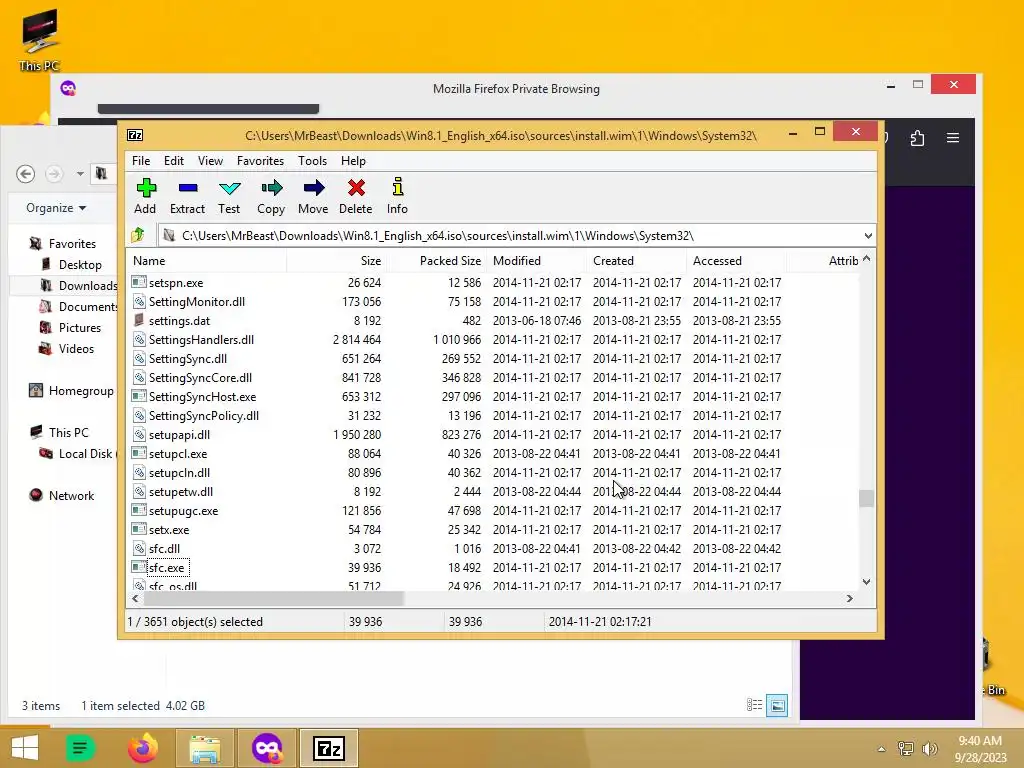Open the Favorites menu
The height and width of the screenshot is (768, 1024).
pos(260,161)
